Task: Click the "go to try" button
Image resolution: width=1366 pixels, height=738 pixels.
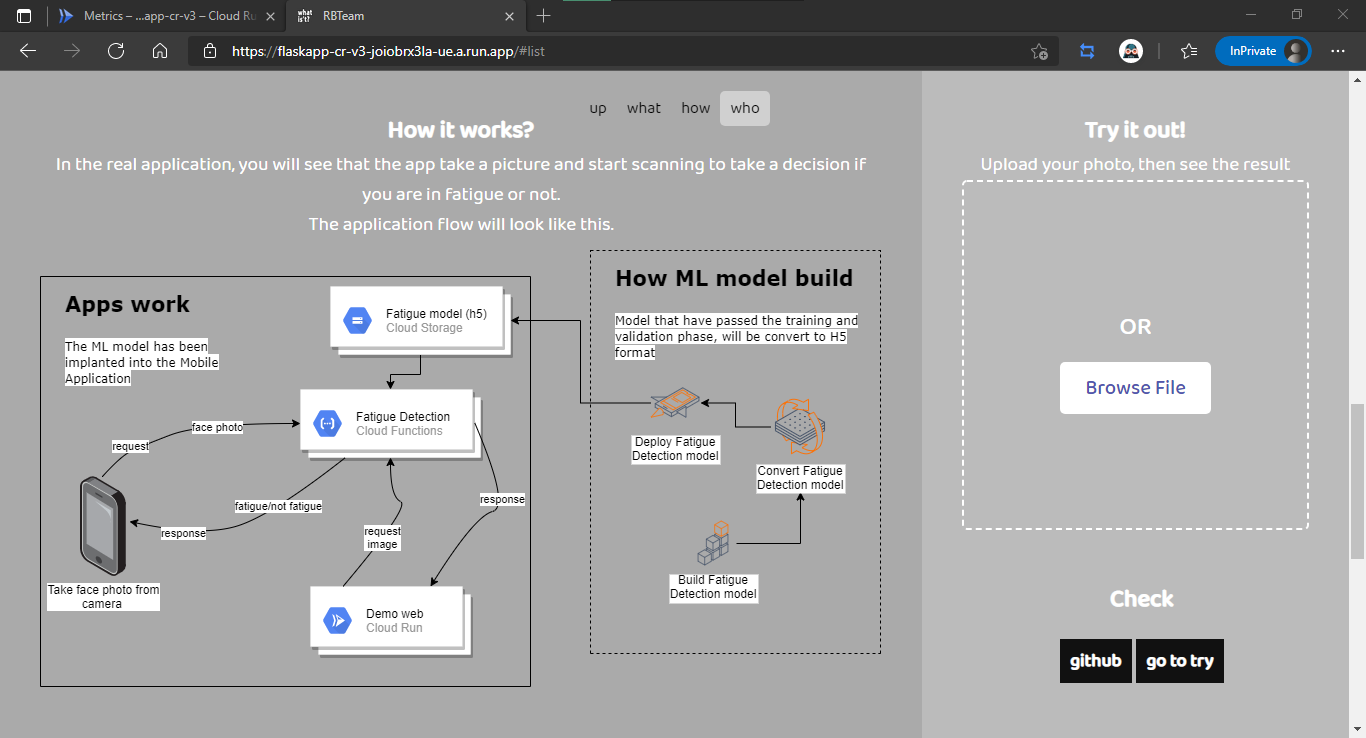Action: click(x=1180, y=661)
